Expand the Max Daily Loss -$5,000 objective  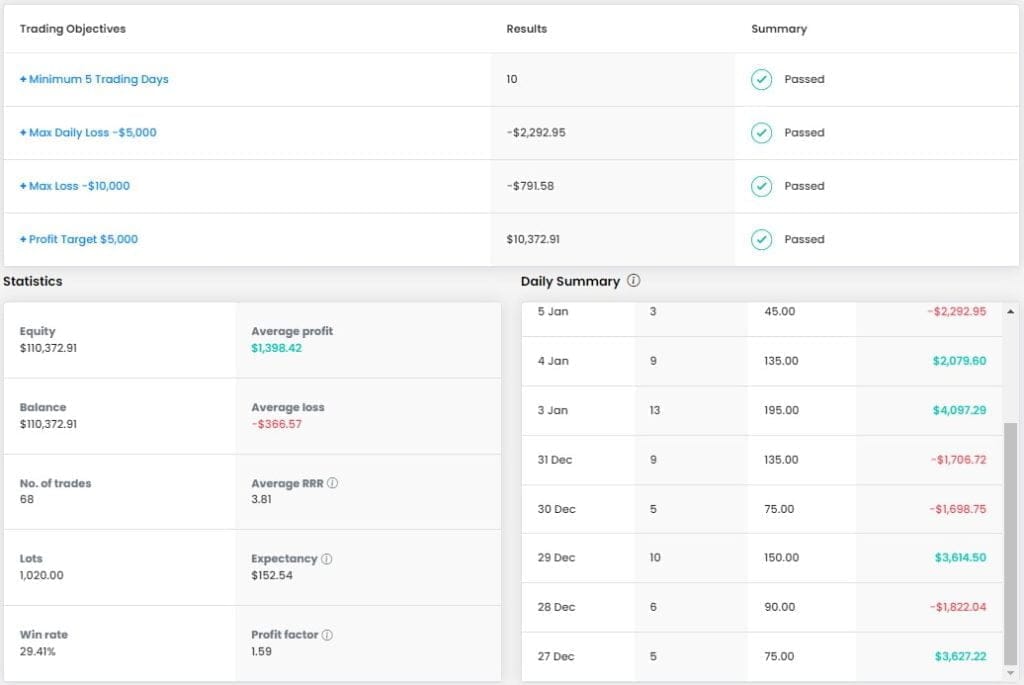point(88,133)
